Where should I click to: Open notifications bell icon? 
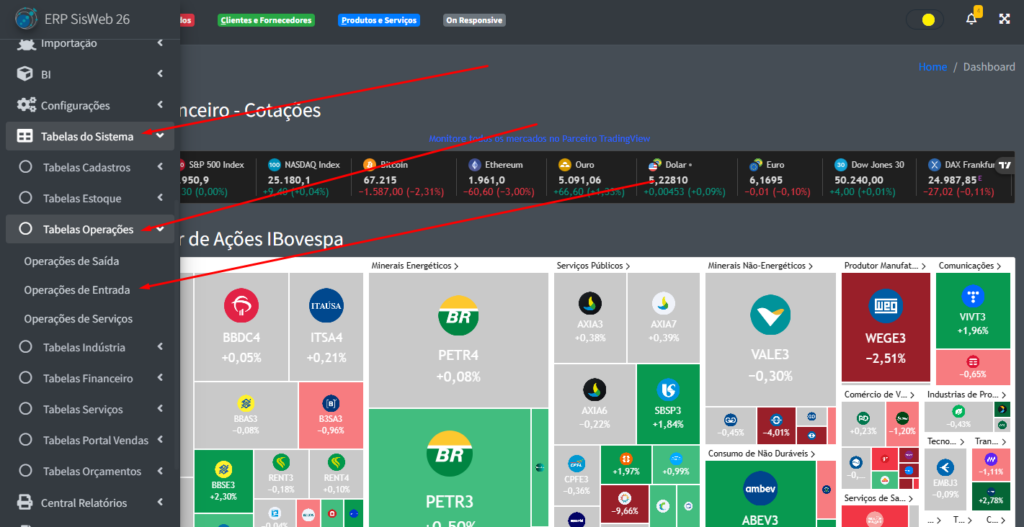(x=971, y=19)
